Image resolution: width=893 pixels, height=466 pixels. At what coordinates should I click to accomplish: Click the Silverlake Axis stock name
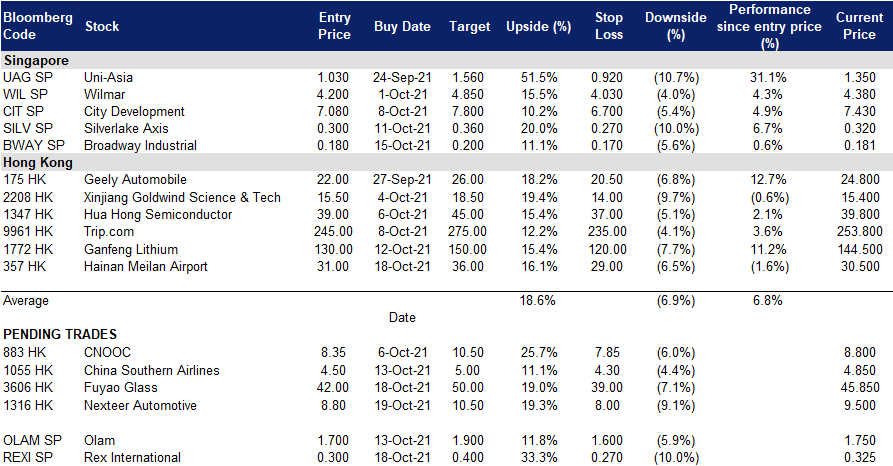[126, 129]
